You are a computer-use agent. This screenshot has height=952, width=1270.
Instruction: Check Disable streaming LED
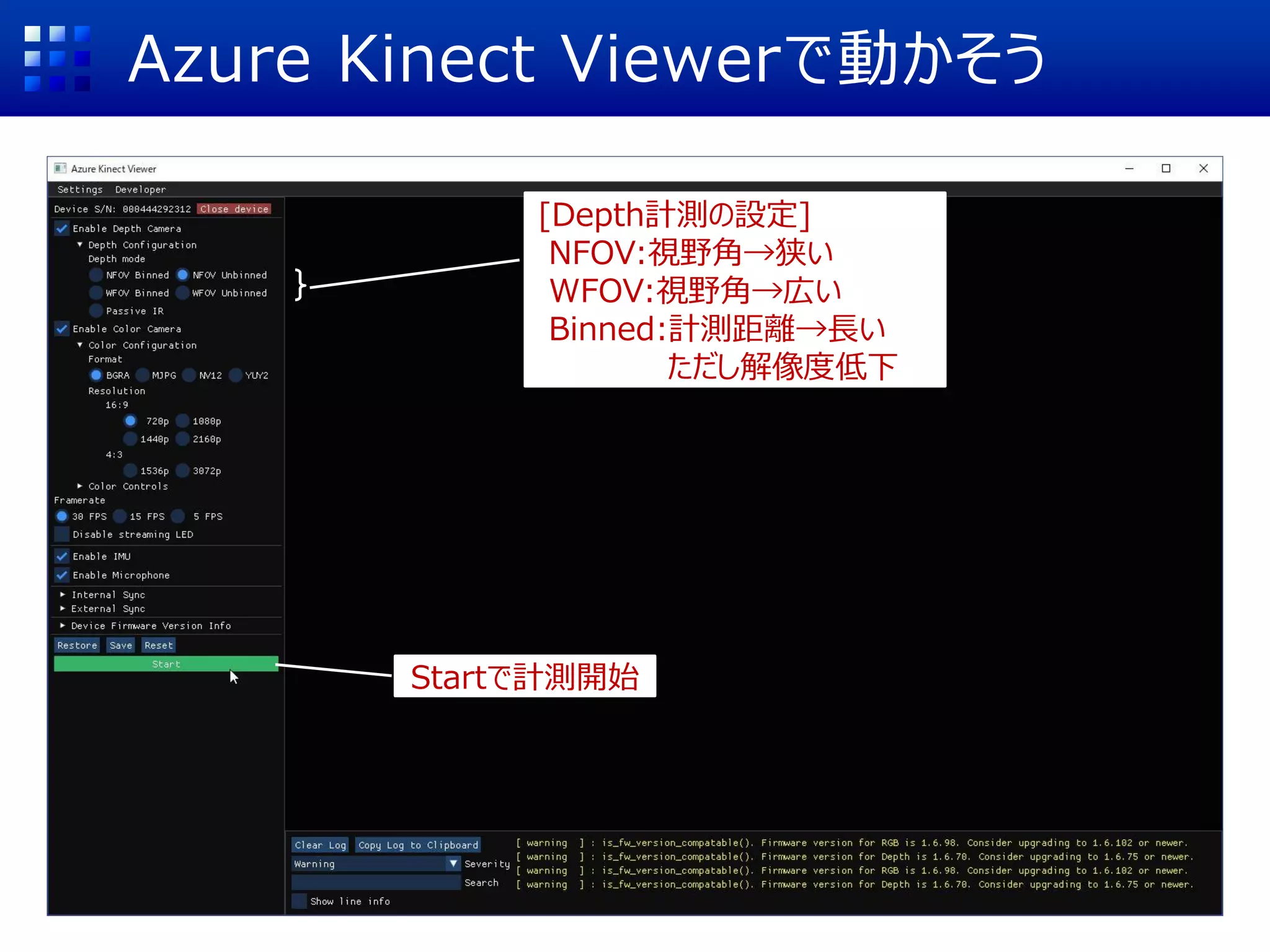point(62,534)
